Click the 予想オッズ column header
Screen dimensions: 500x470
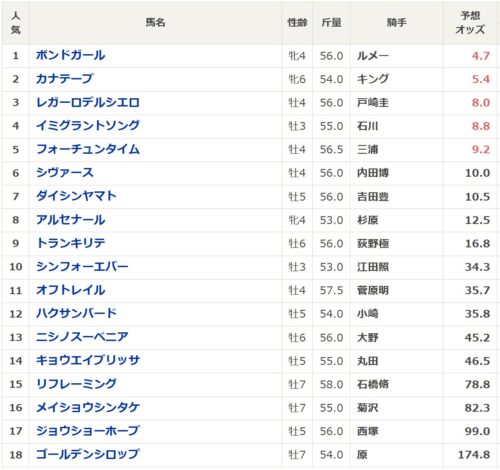coord(470,23)
